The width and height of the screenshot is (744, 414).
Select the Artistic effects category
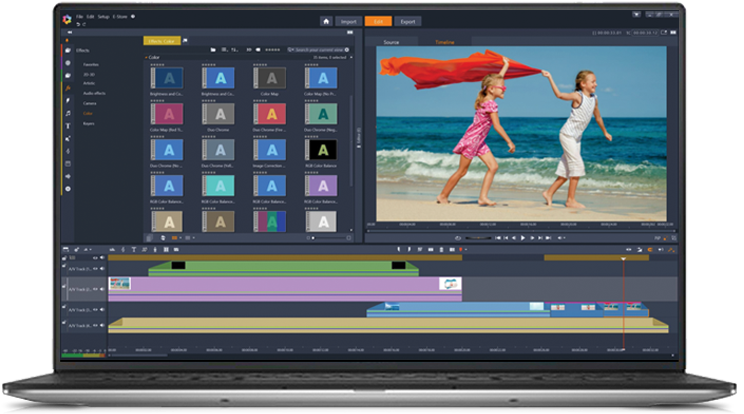89,83
